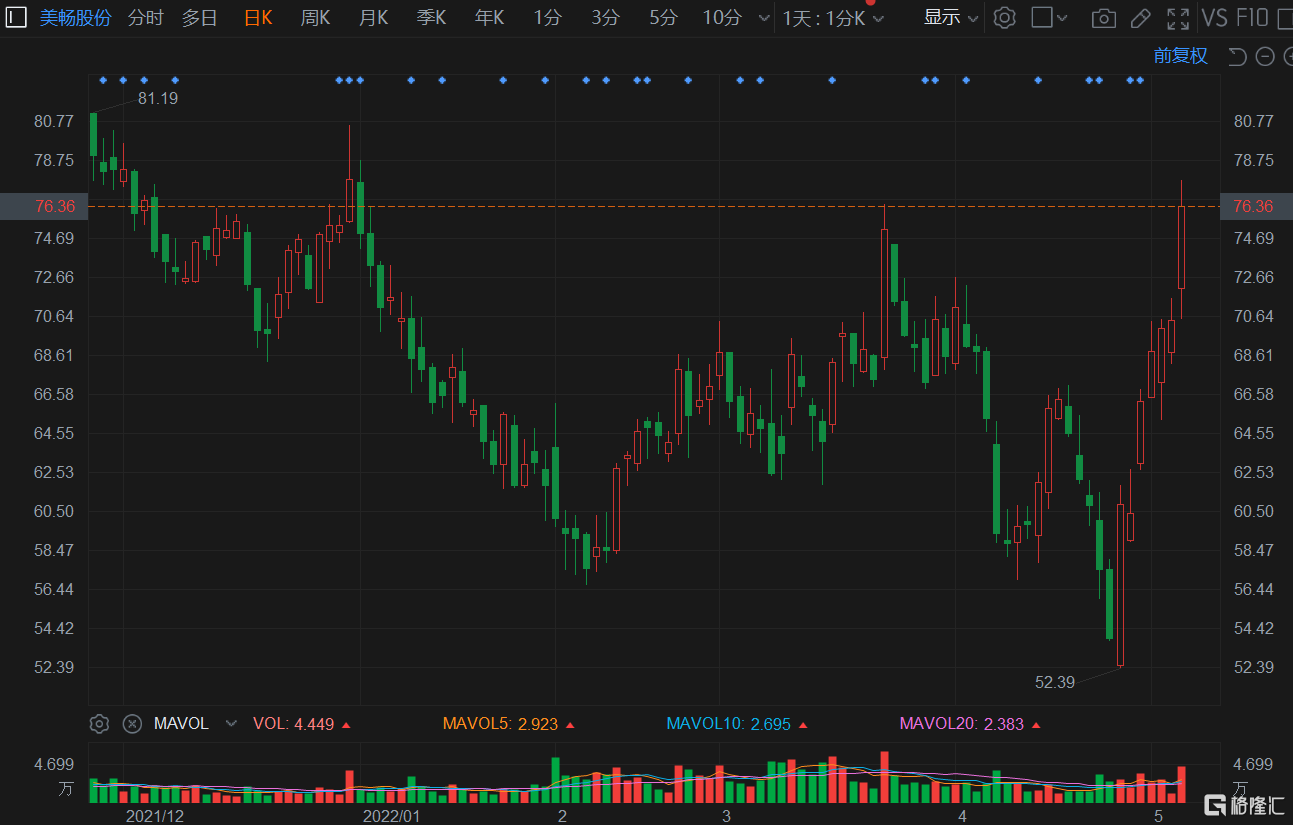Click the 美畅股份 stock name
The image size is (1293, 825).
76,18
